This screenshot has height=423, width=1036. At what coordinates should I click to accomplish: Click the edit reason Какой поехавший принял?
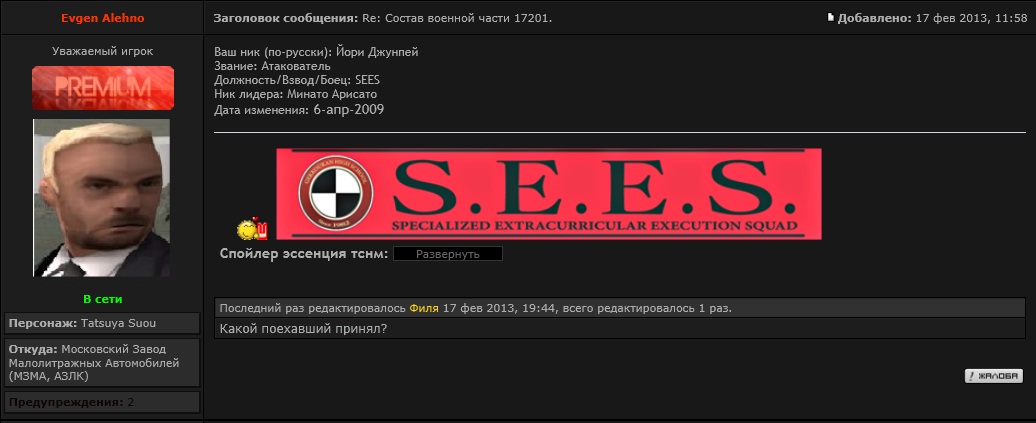click(x=303, y=328)
